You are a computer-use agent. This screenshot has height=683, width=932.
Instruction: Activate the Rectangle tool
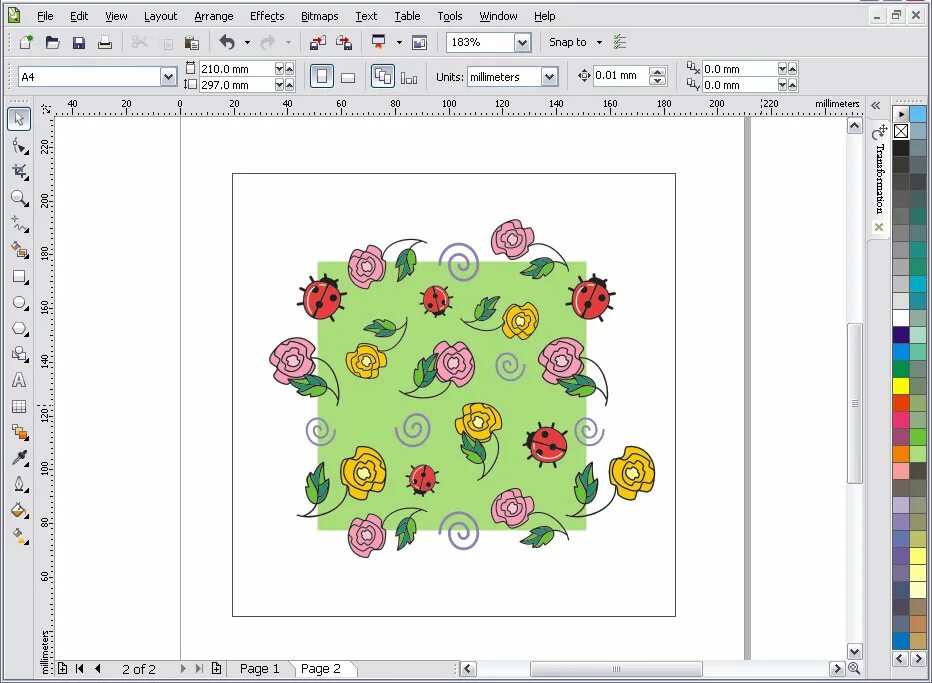pyautogui.click(x=20, y=277)
